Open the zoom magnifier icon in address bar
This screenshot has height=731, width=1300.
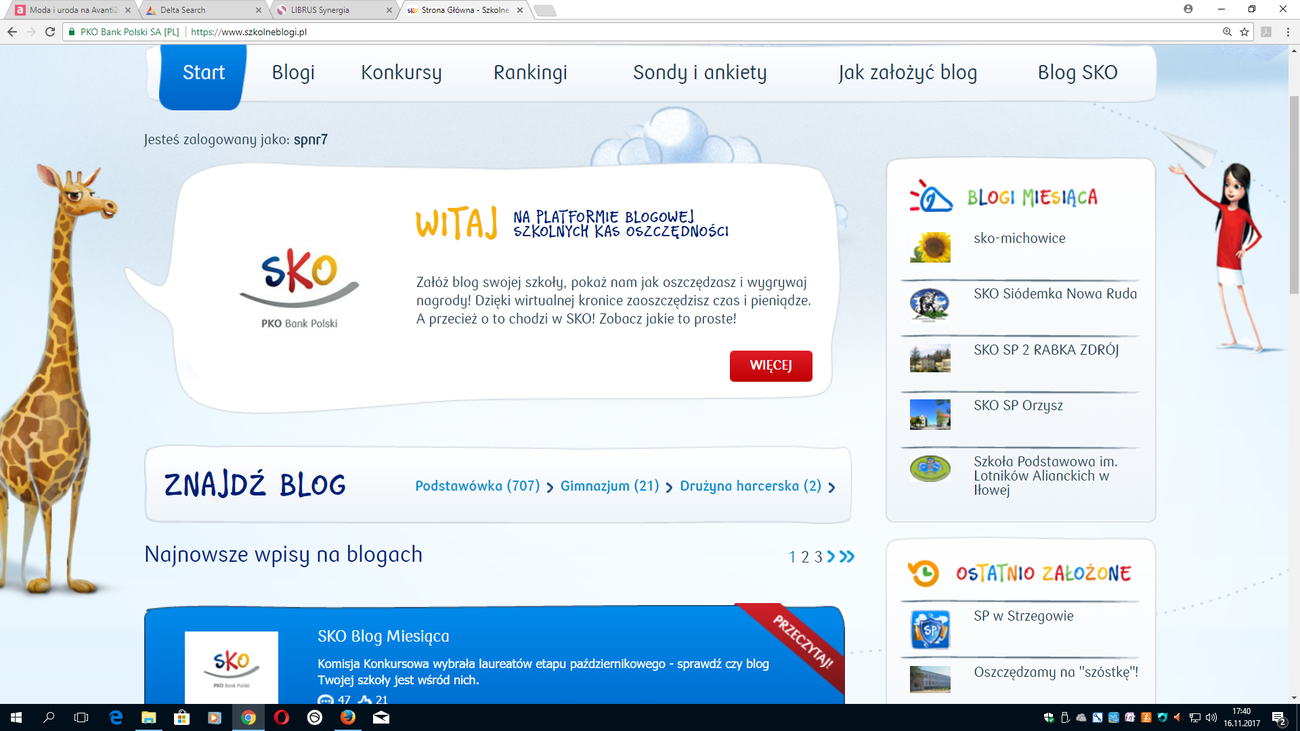coord(1227,32)
